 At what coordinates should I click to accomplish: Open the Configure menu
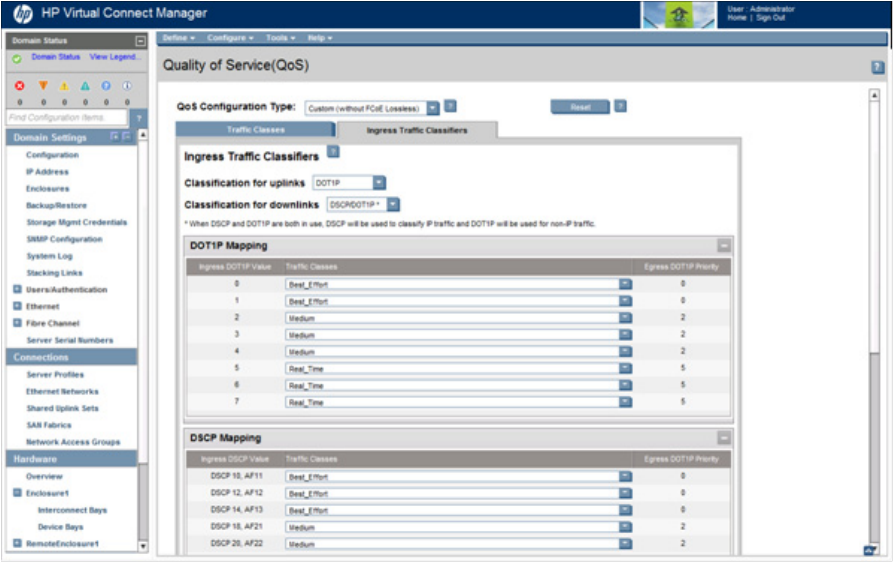[230, 38]
